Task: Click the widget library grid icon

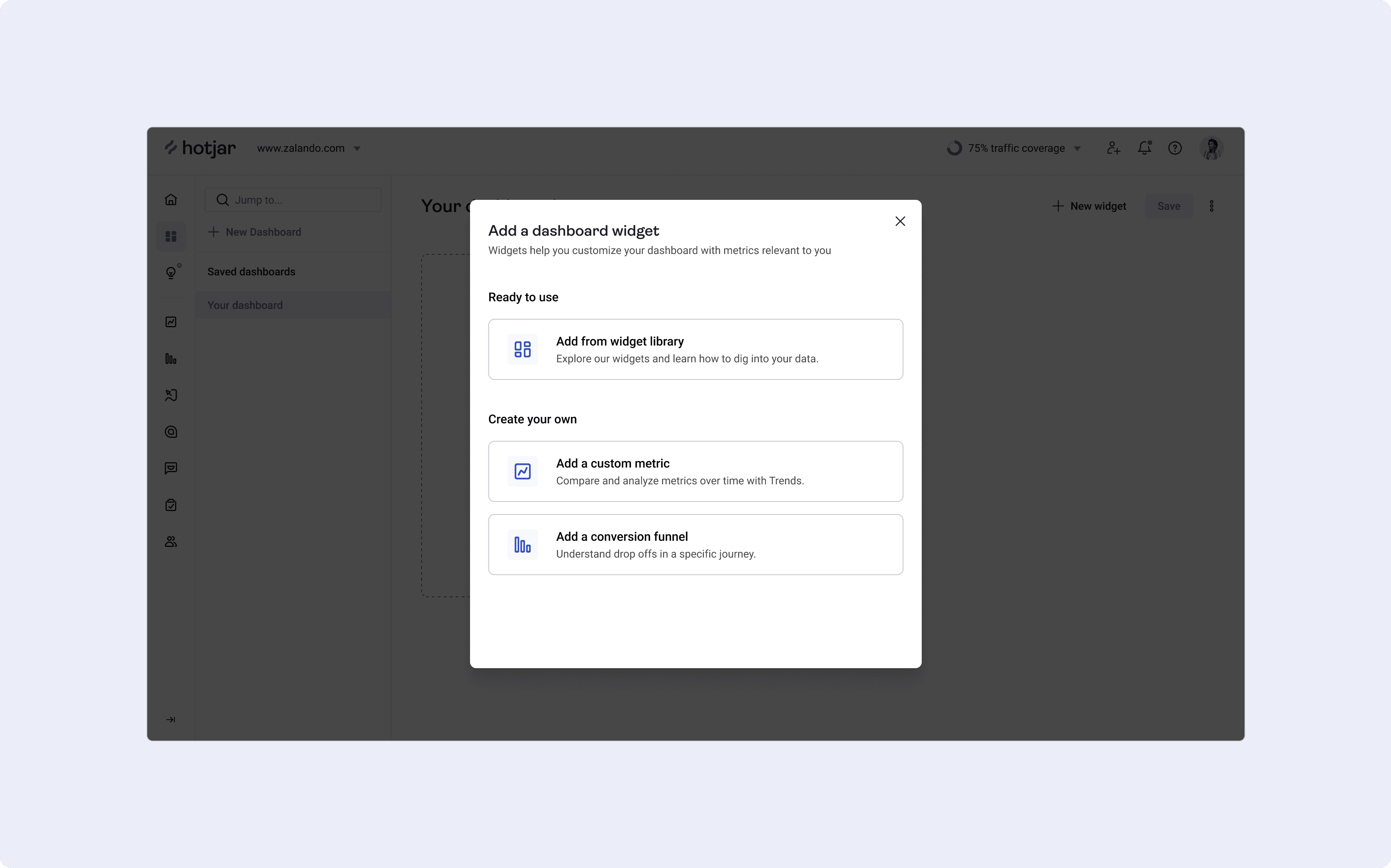Action: coord(523,349)
